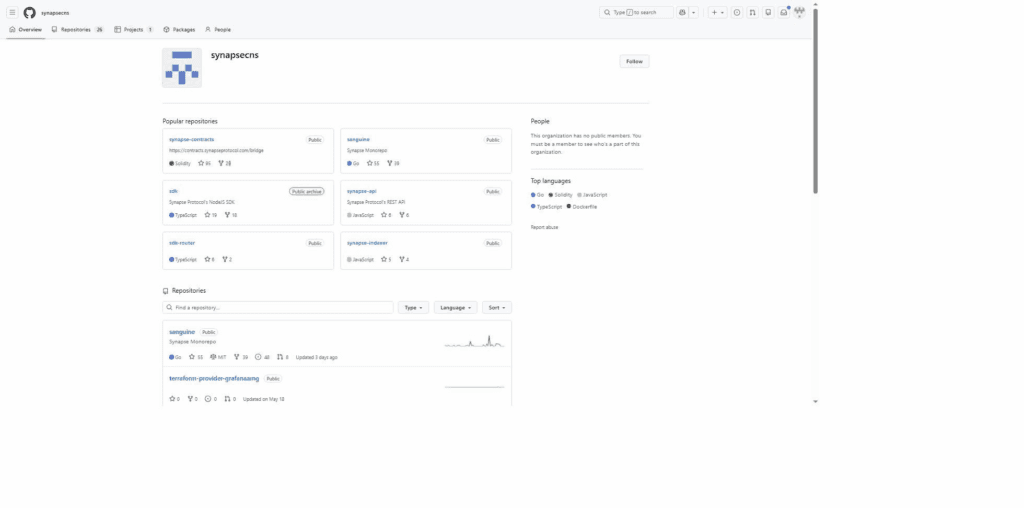Click the GitHub Octocat logo

point(29,12)
